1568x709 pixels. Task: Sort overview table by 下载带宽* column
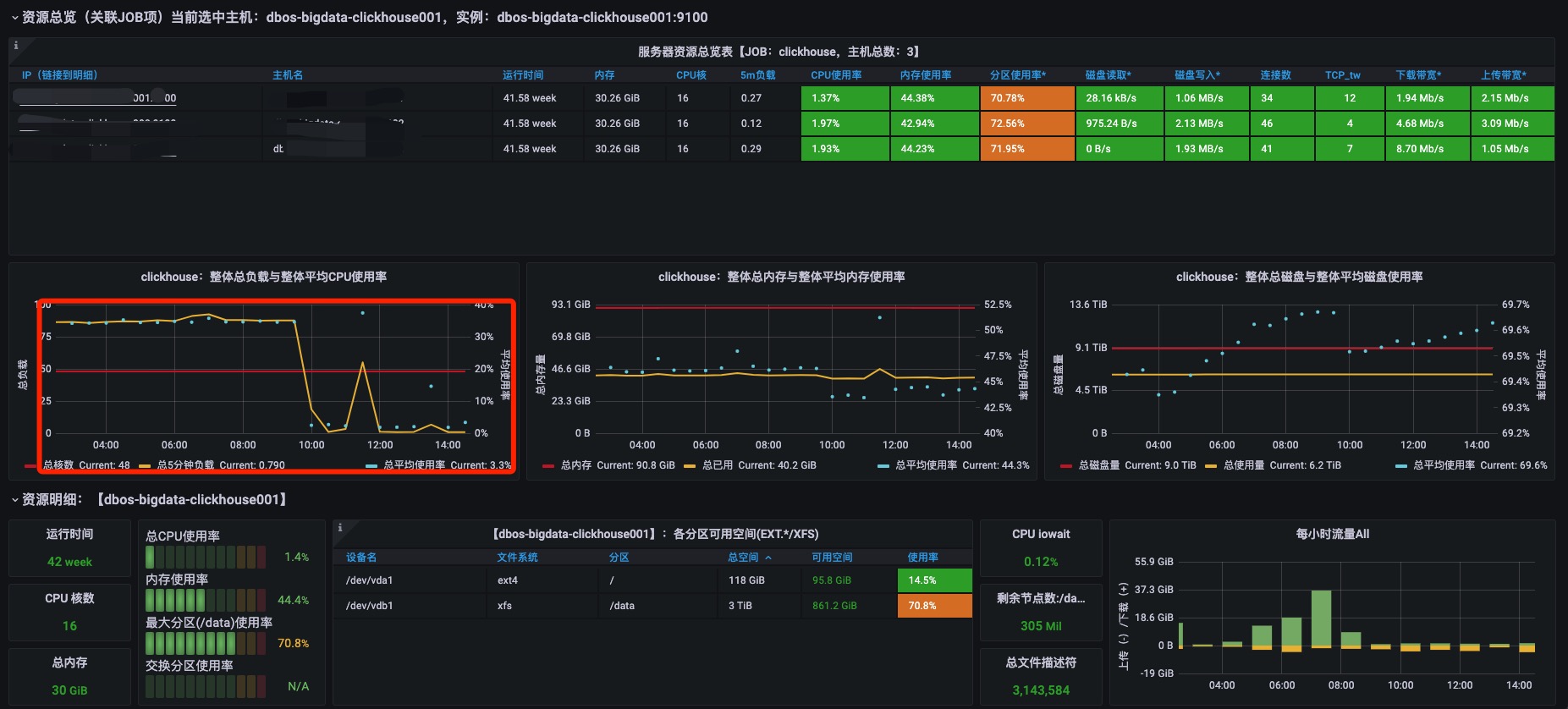click(x=1419, y=75)
